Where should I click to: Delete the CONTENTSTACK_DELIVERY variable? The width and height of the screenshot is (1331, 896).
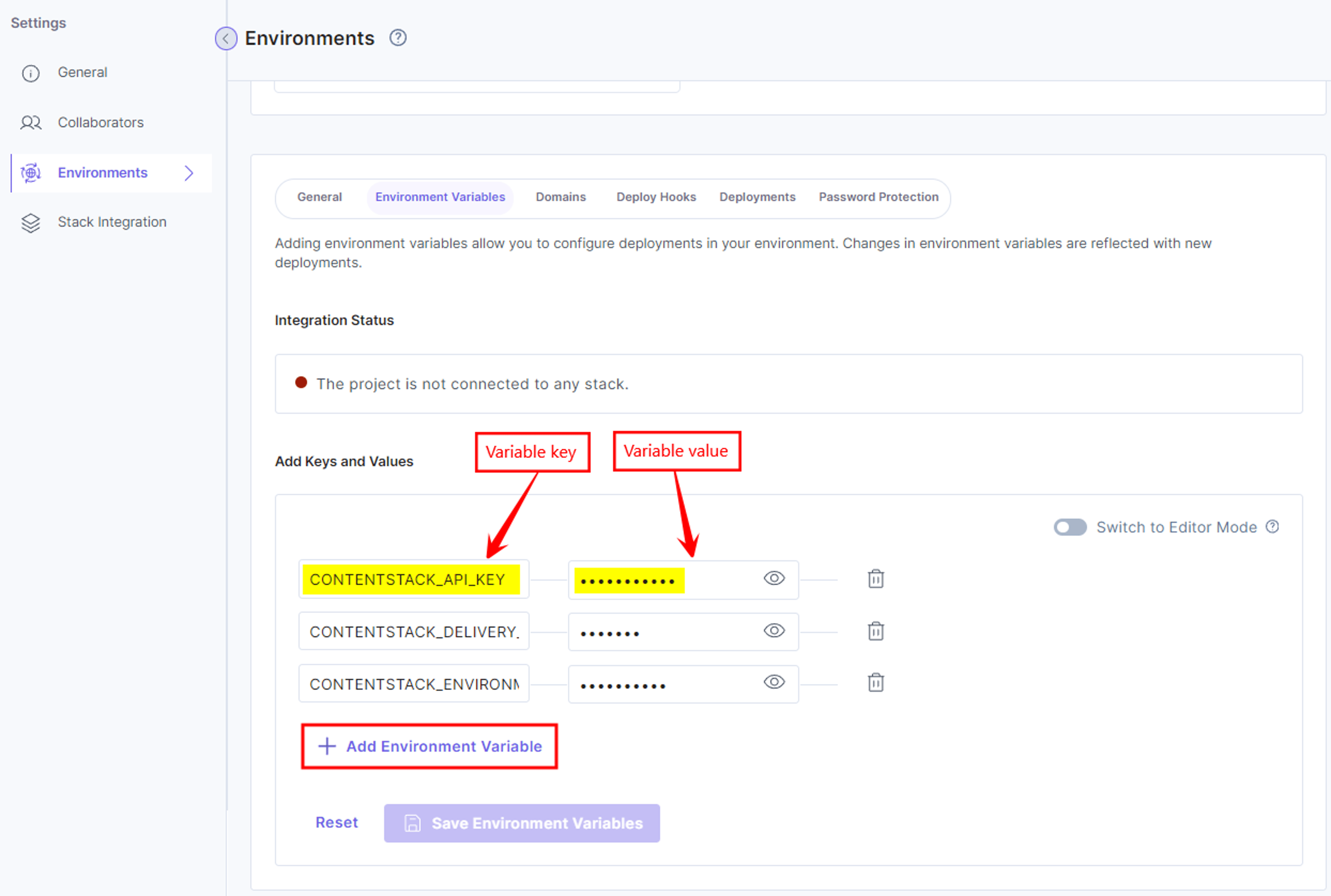coord(876,631)
